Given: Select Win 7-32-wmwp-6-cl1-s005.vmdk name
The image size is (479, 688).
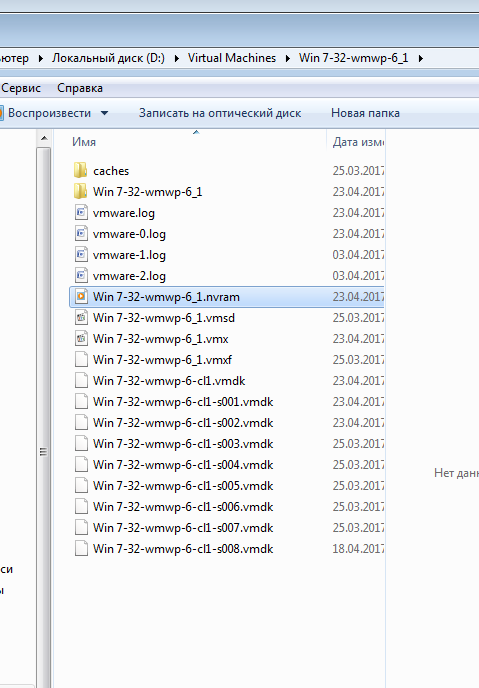Looking at the screenshot, I should [x=183, y=487].
